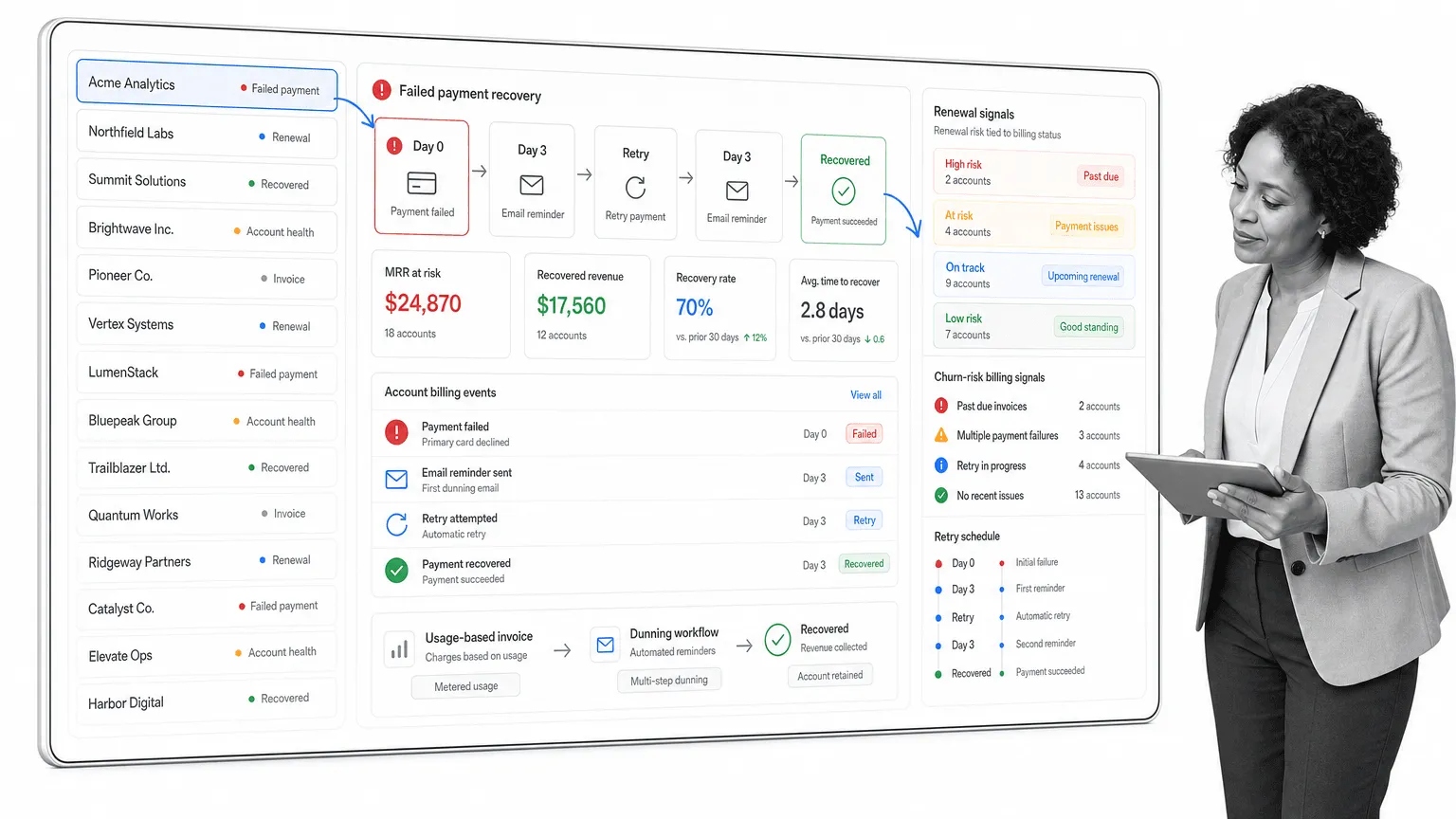Image resolution: width=1456 pixels, height=819 pixels.
Task: Click the bar chart icon for Usage-based invoice
Action: pos(399,649)
